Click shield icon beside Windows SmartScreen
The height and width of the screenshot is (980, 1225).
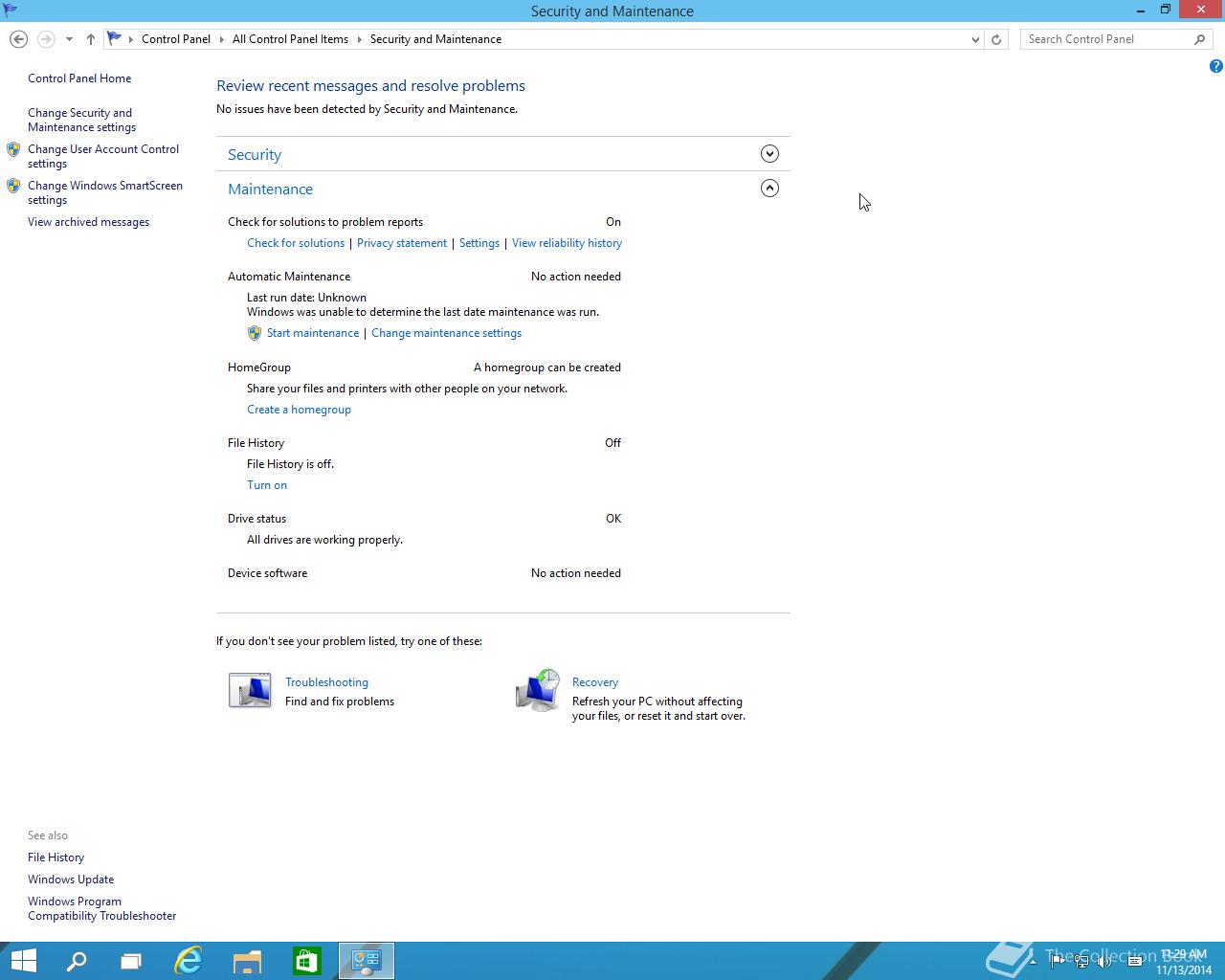point(13,186)
